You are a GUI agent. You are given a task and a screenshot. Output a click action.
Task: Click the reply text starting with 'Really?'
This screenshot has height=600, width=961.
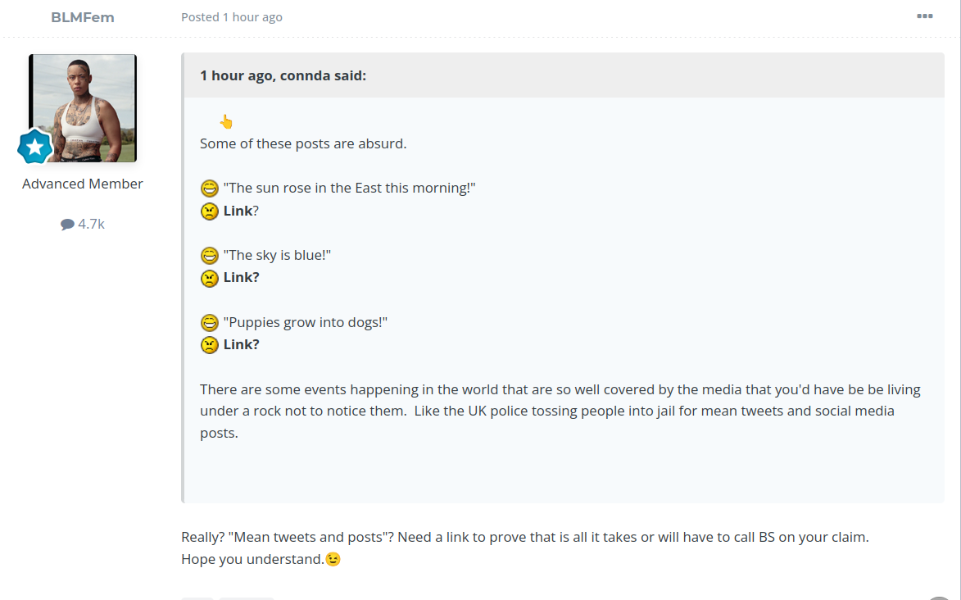point(524,537)
